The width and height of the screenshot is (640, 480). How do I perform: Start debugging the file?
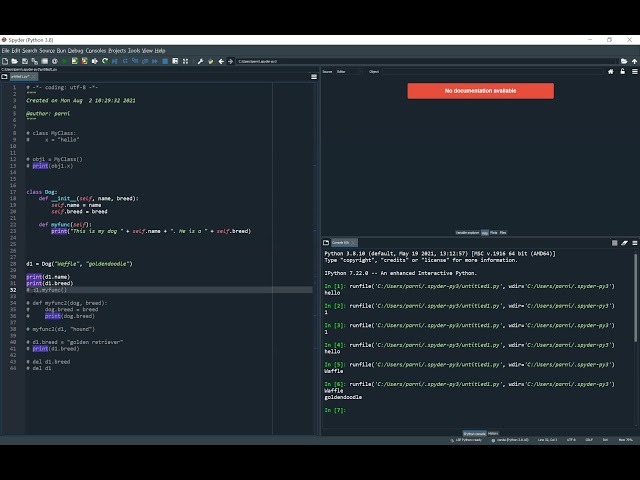[115, 61]
